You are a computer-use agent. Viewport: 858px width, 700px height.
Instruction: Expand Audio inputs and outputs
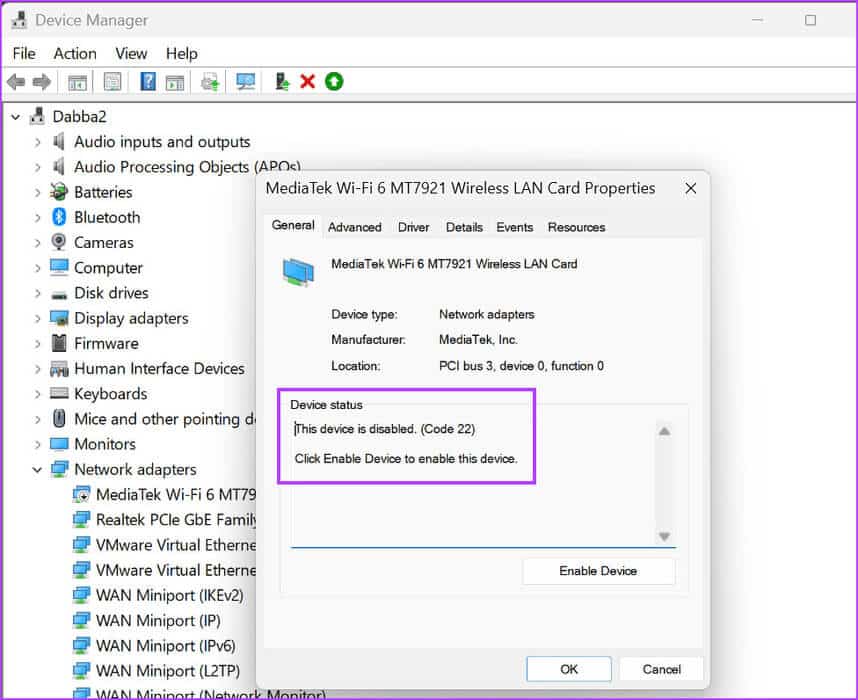(37, 142)
